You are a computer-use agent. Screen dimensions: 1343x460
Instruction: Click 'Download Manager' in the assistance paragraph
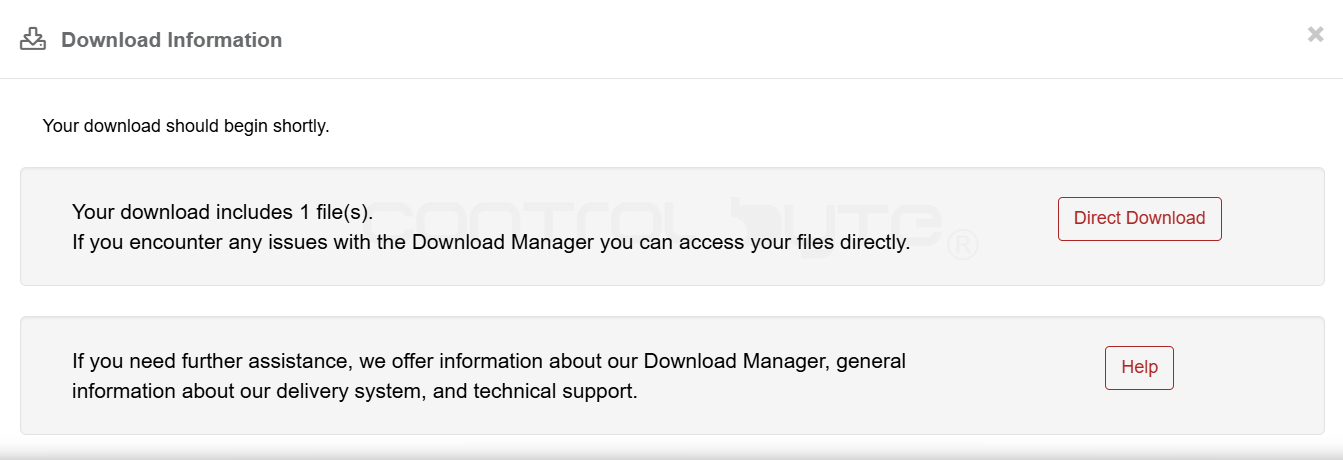[x=735, y=361]
